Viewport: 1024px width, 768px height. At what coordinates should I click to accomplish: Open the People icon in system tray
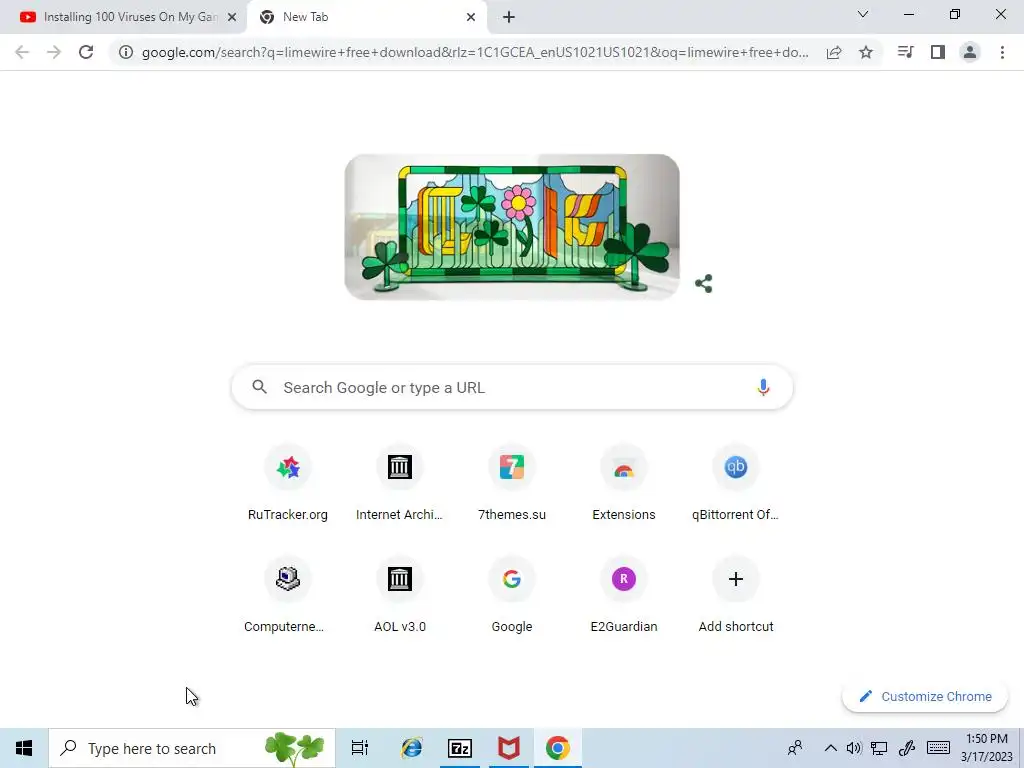click(x=795, y=748)
